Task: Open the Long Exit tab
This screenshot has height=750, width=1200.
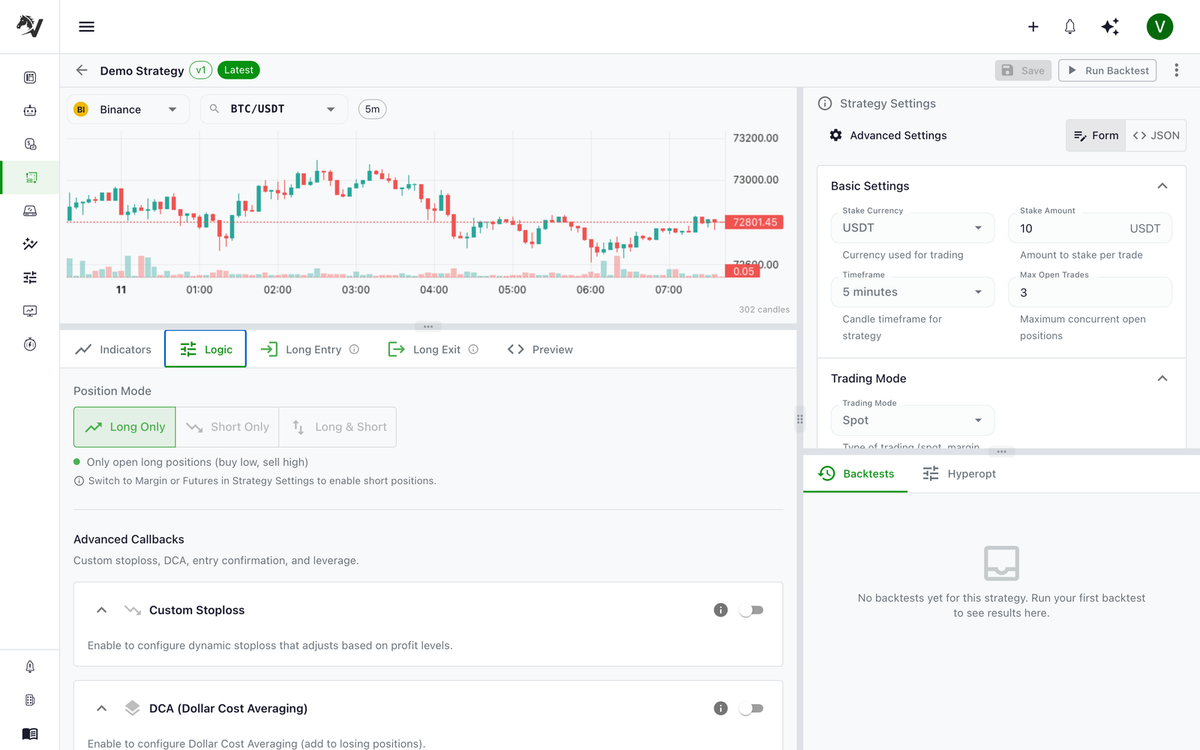Action: click(x=433, y=350)
